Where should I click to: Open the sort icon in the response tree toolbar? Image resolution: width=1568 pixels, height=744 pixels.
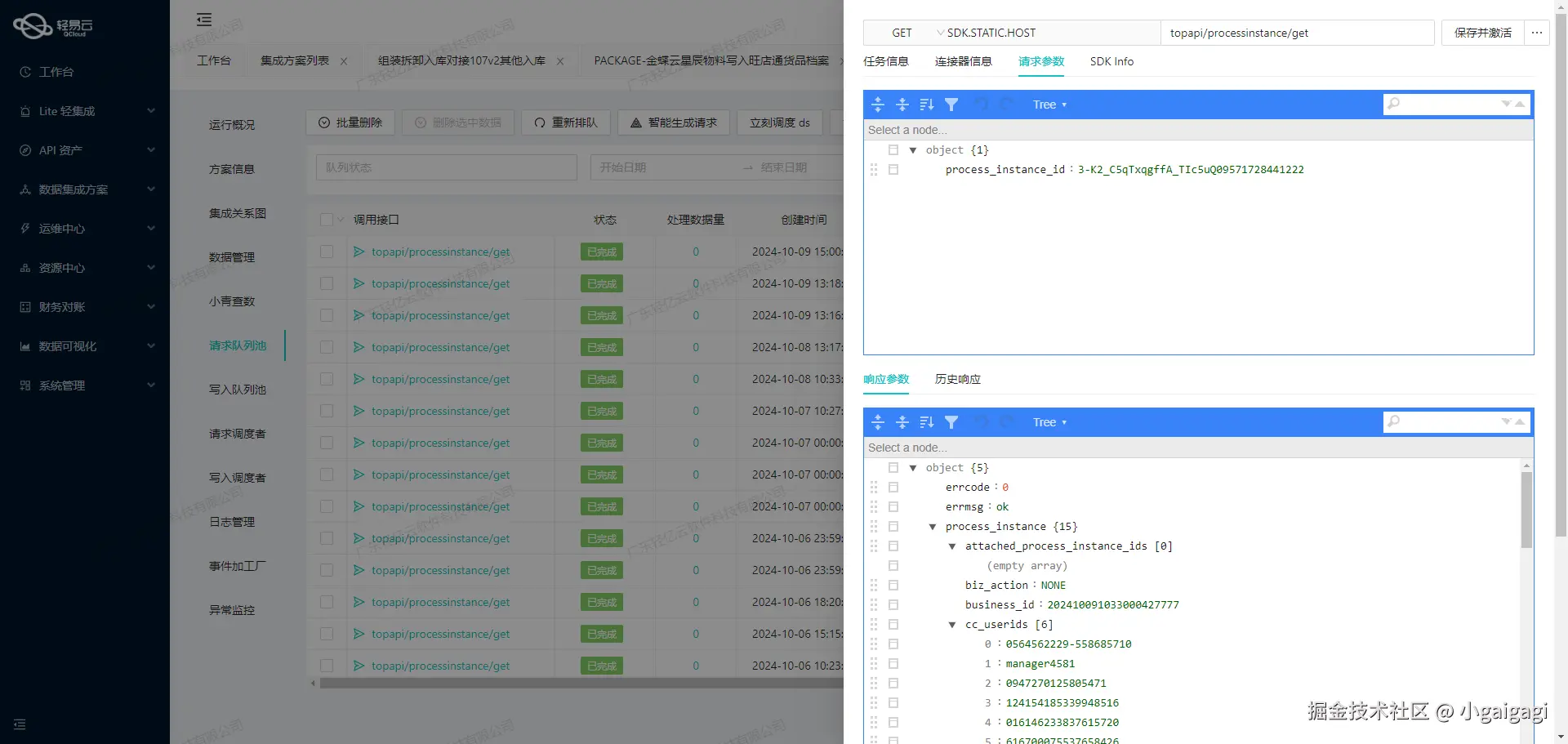point(926,422)
